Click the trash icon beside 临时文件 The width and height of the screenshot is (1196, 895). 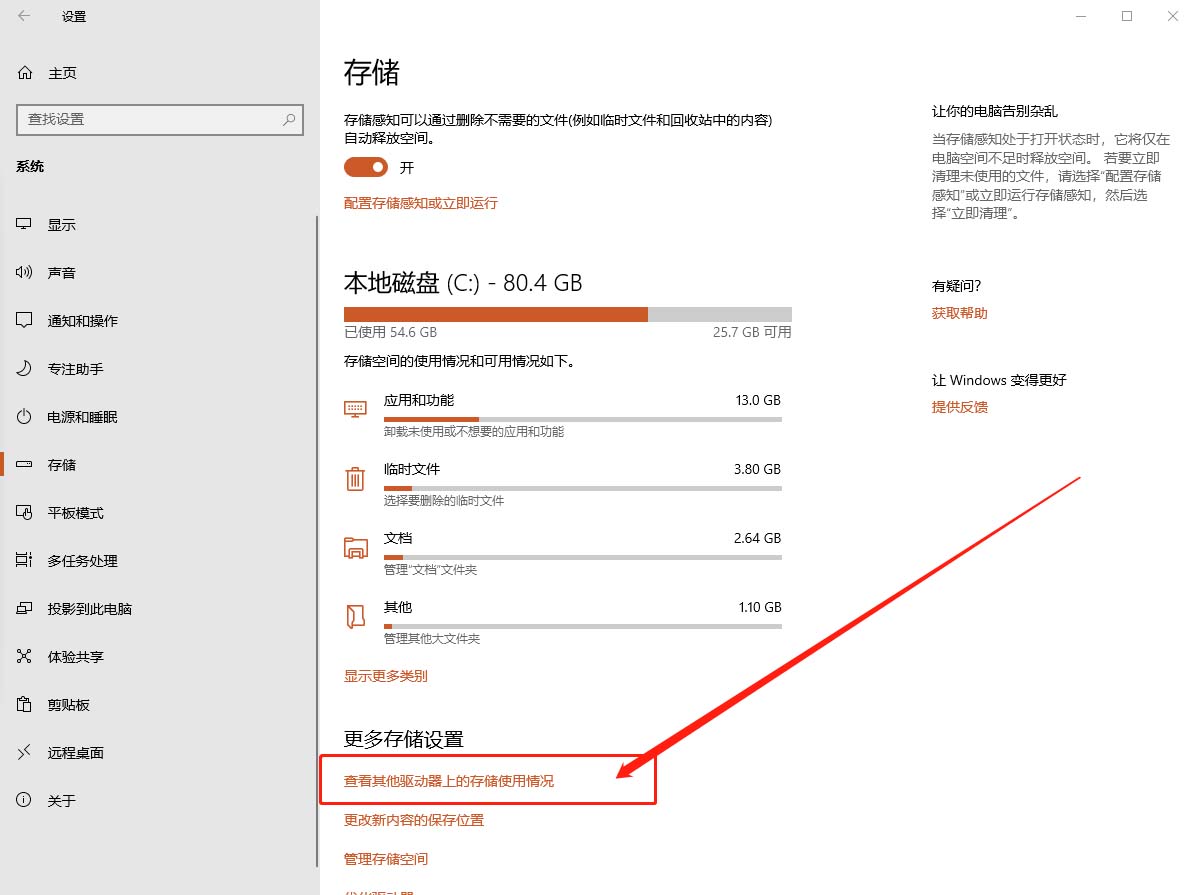(355, 478)
